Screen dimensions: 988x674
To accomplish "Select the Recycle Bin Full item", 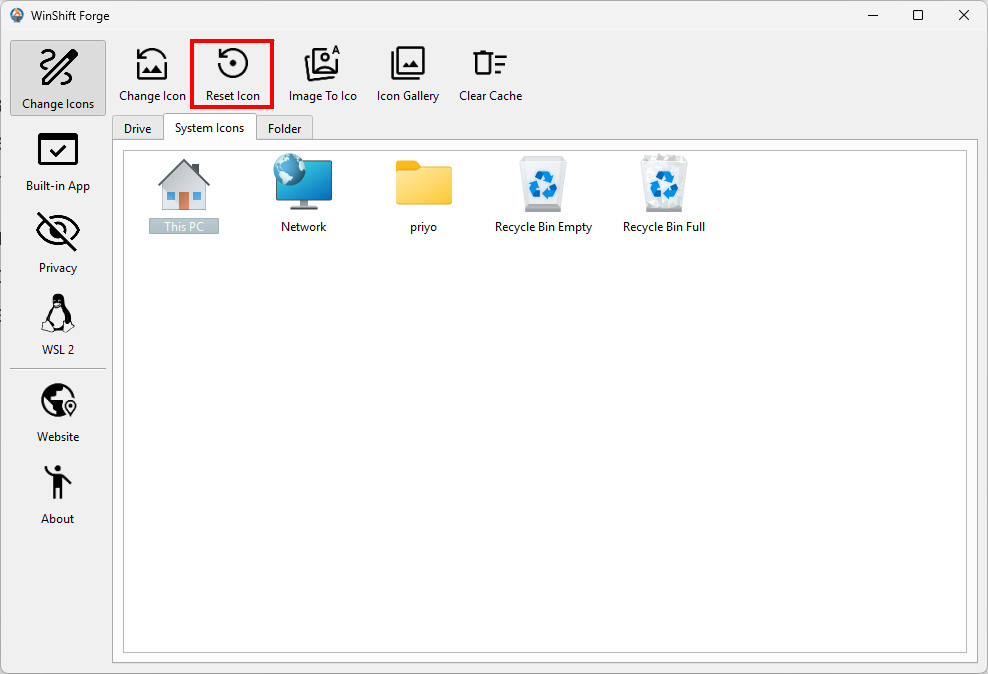I will coord(664,196).
